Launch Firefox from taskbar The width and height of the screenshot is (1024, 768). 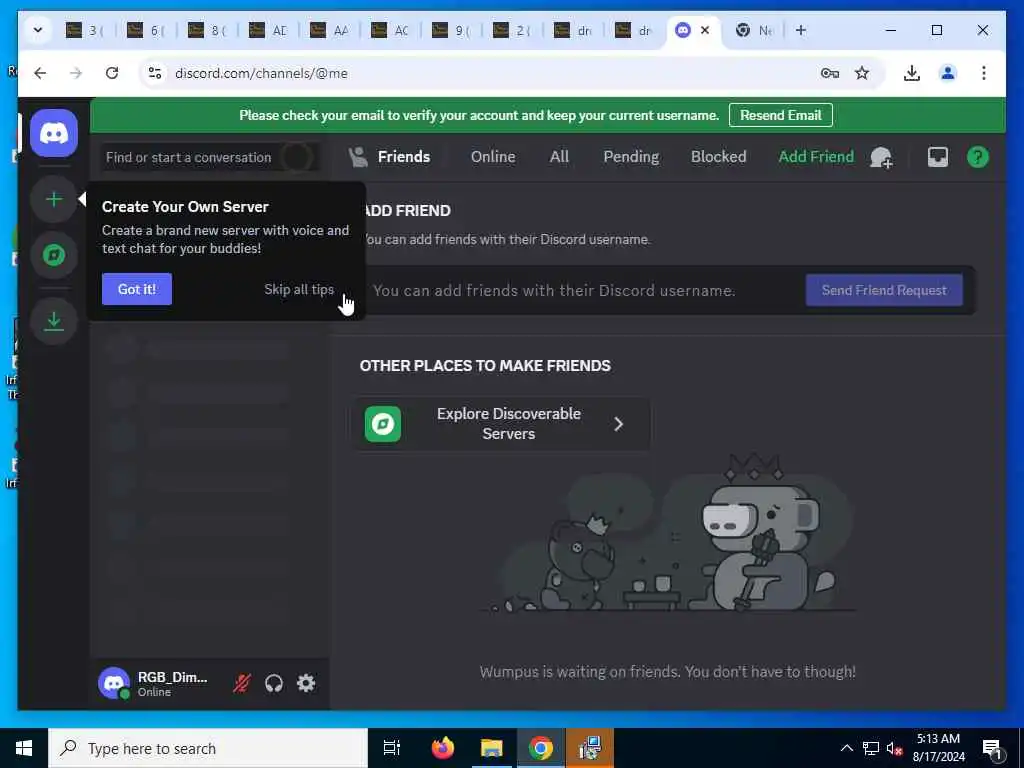443,748
